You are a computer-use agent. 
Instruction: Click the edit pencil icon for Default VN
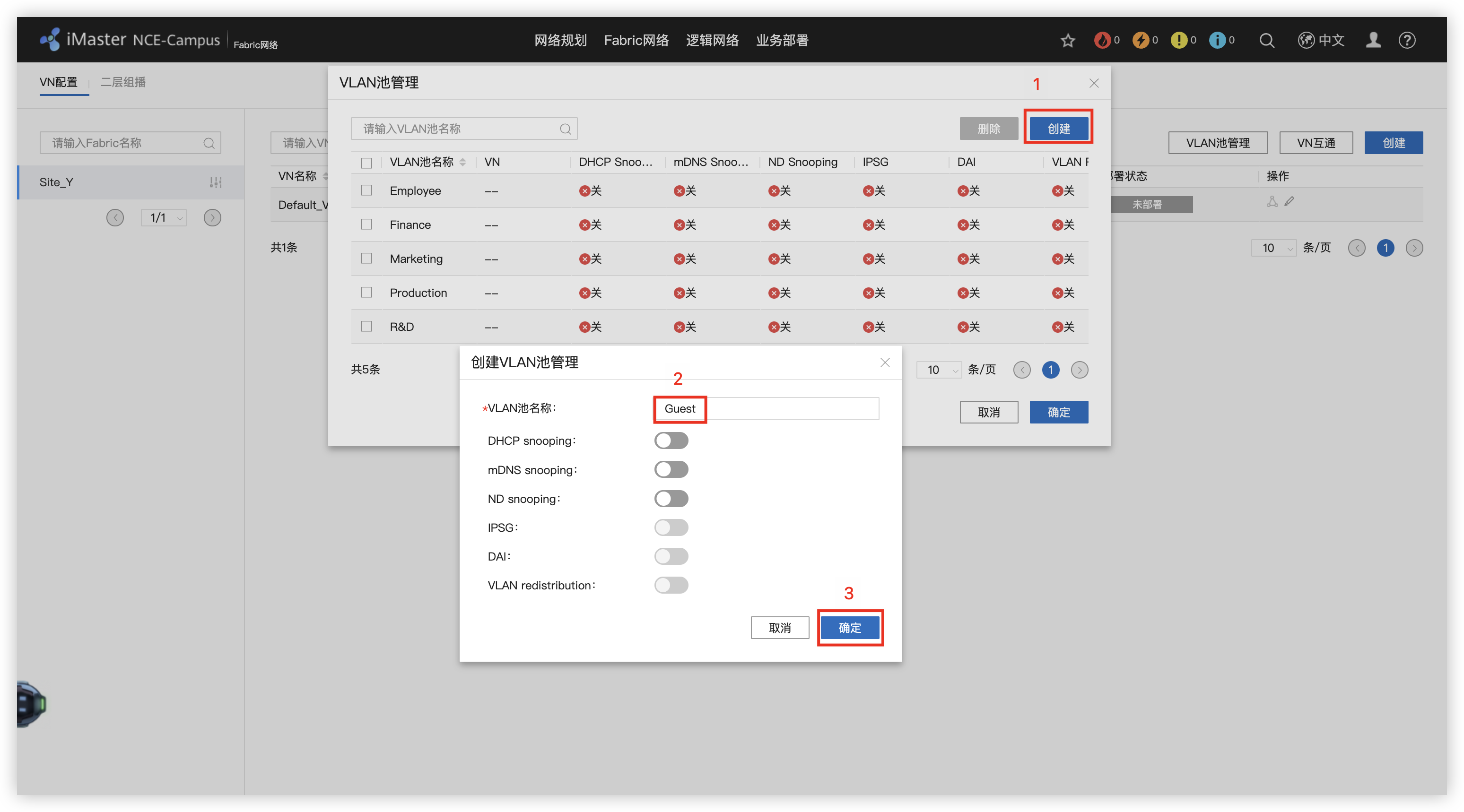click(x=1290, y=201)
